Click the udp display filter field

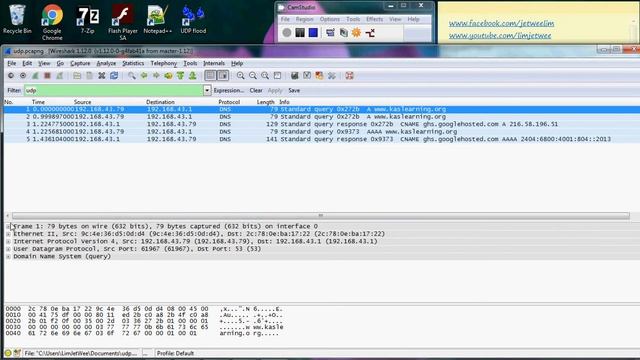pyautogui.click(x=113, y=90)
